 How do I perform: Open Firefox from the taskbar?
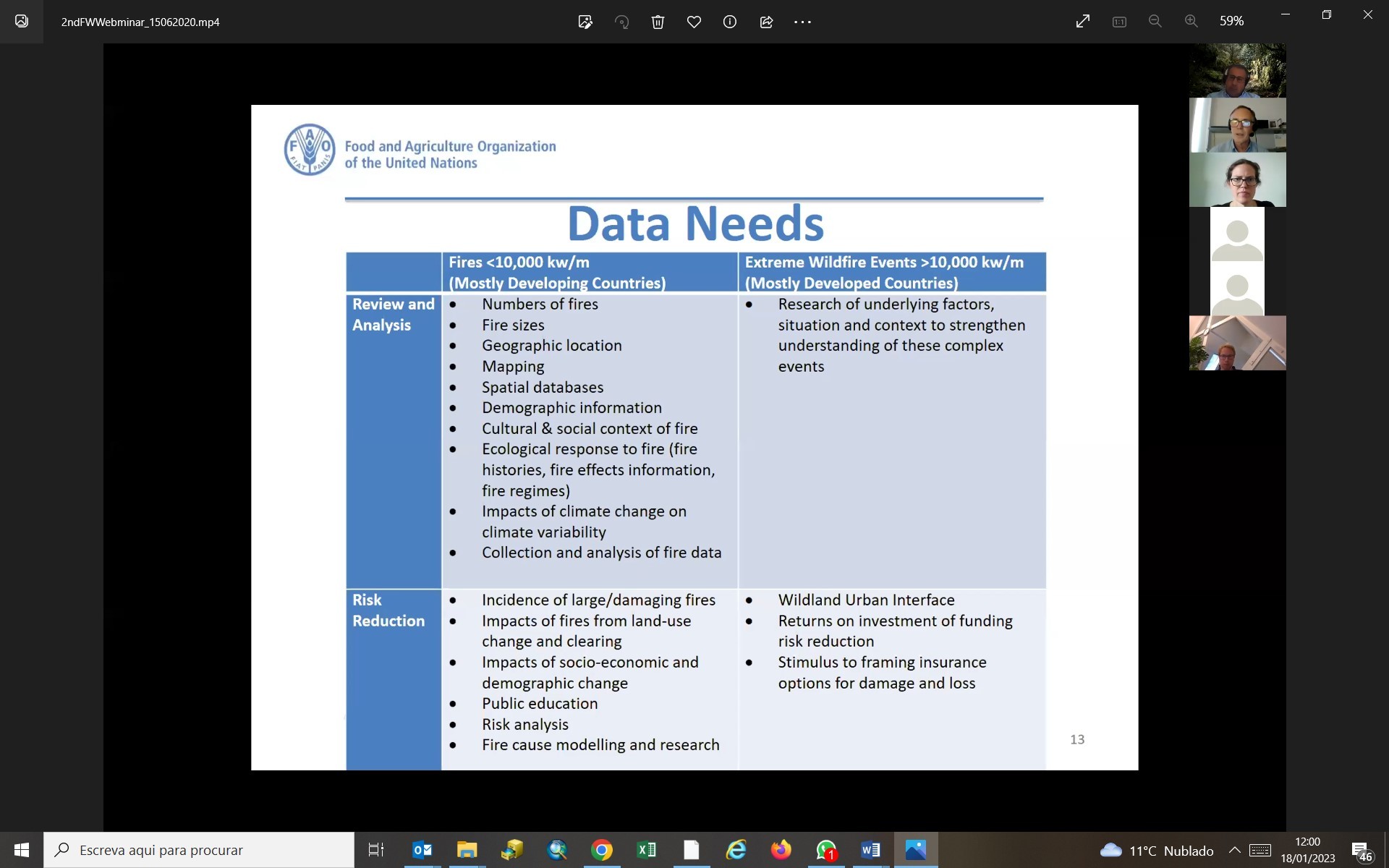tap(781, 850)
